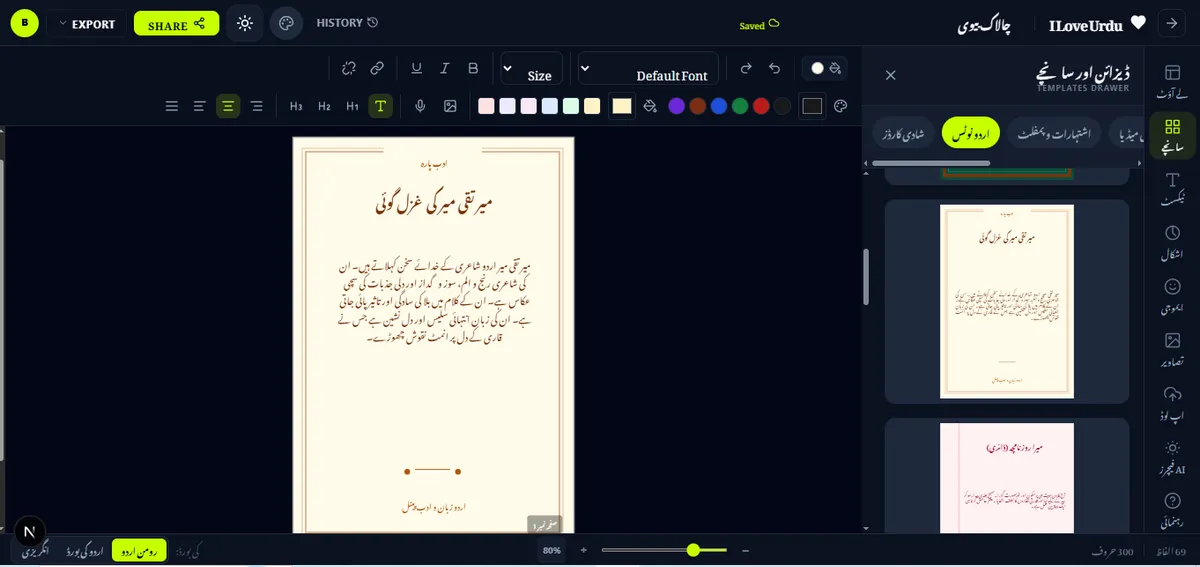Viewport: 1200px width, 567px height.
Task: Pick the blue text color circle
Action: [719, 106]
